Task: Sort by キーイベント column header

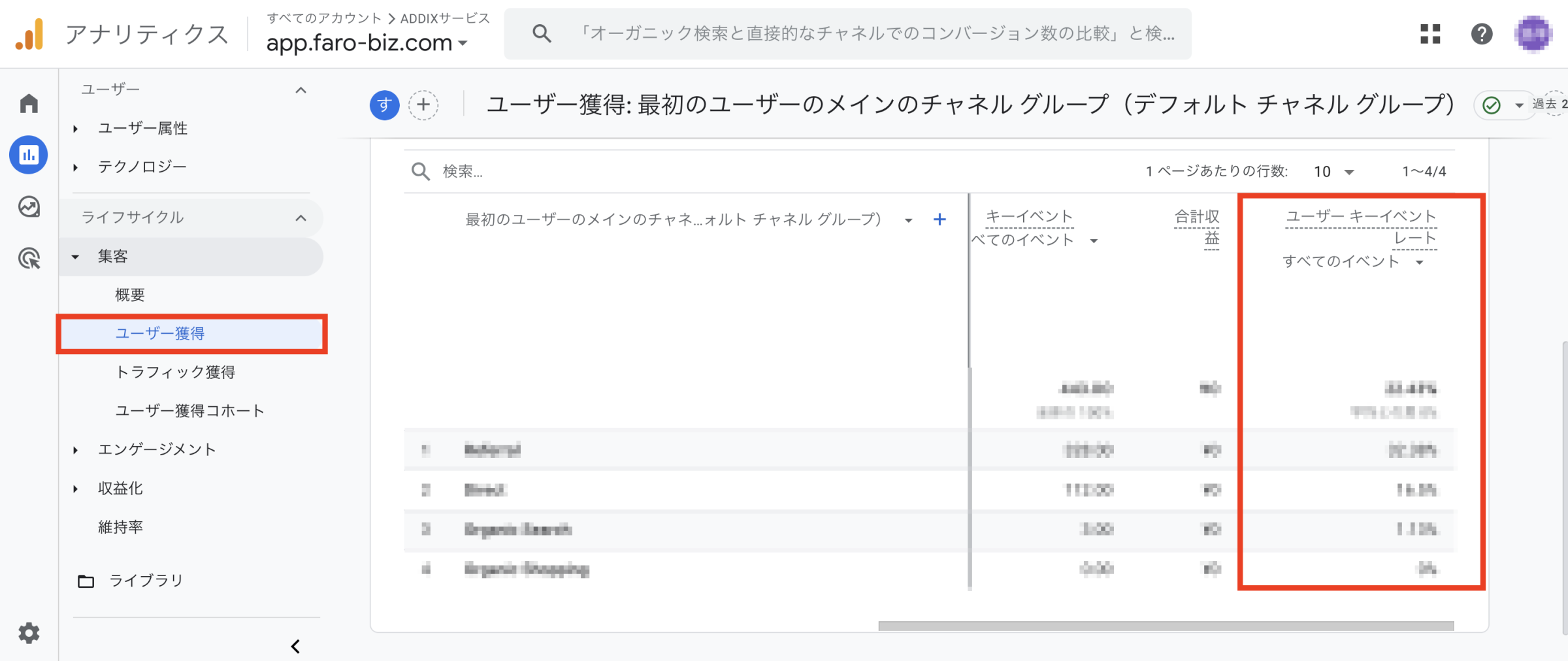Action: 1029,216
